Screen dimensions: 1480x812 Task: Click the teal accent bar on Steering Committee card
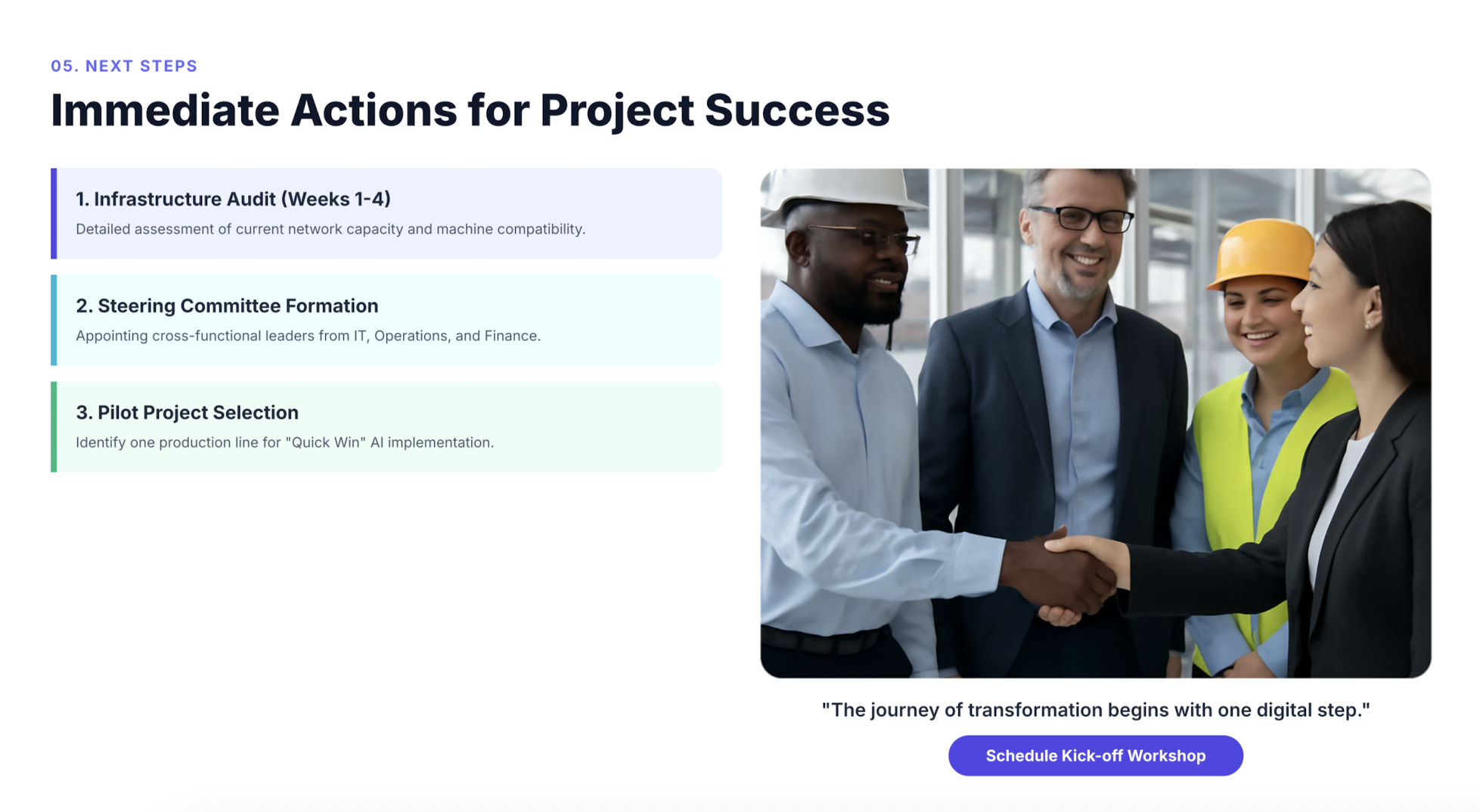click(54, 320)
